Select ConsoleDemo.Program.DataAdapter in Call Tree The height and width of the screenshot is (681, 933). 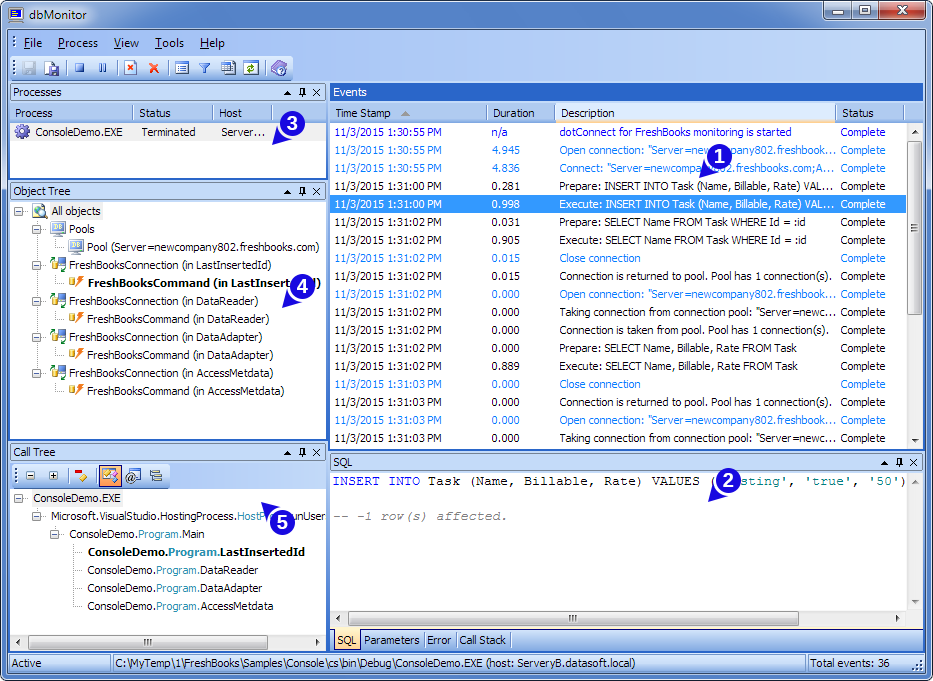point(174,588)
